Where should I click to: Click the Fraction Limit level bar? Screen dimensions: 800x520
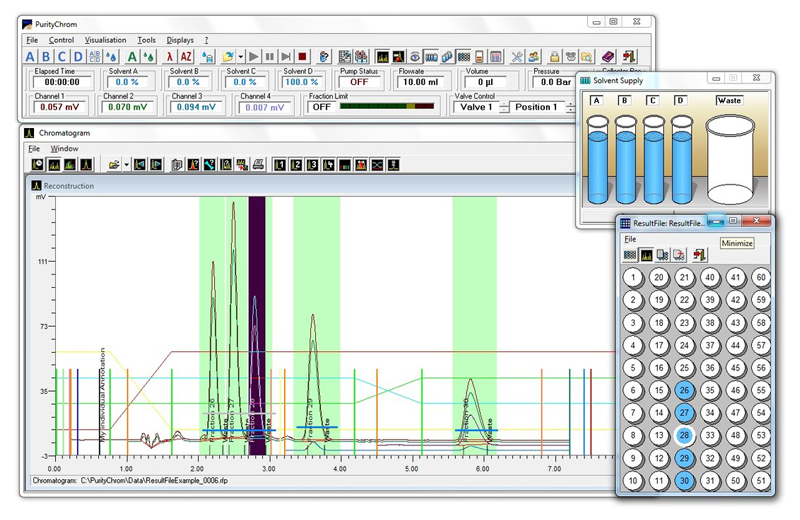389,107
